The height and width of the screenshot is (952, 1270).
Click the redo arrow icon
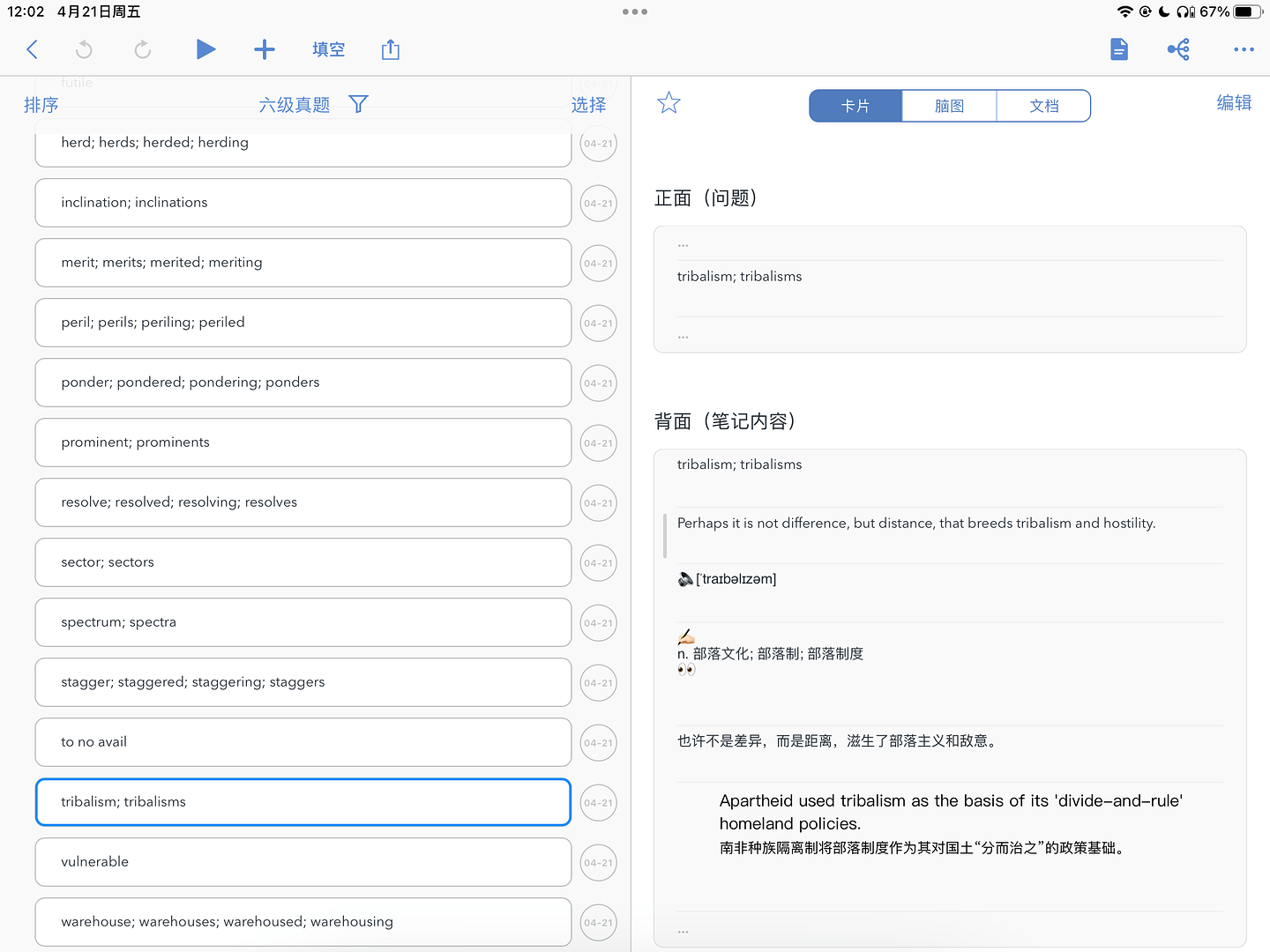coord(142,49)
